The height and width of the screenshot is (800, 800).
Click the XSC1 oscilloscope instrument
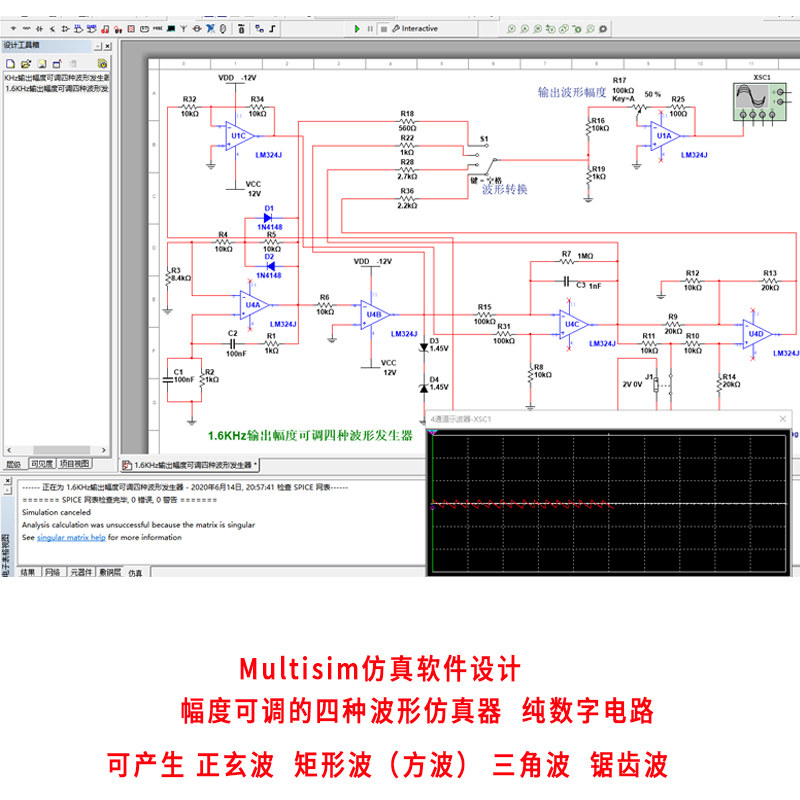tap(758, 101)
